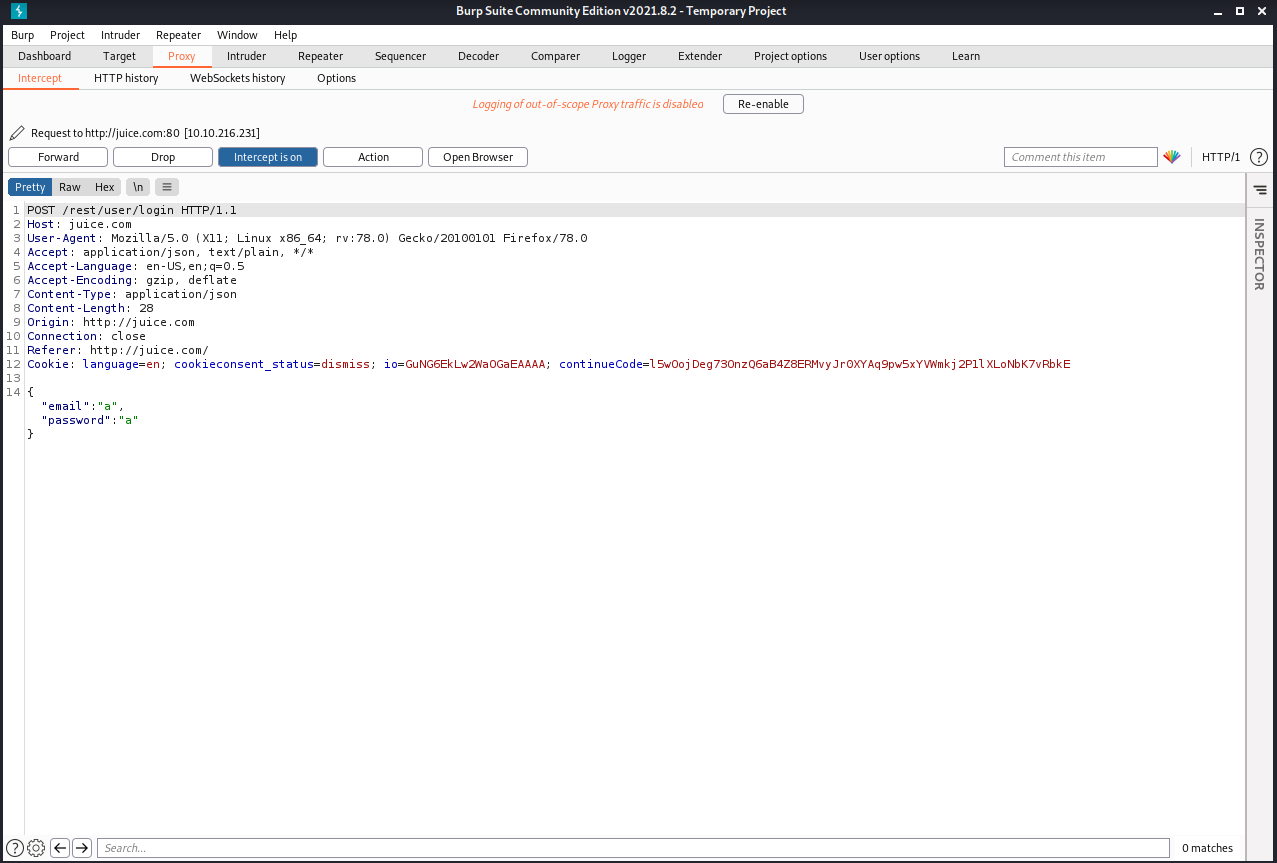This screenshot has width=1277, height=863.
Task: Select the Proxy tool tab
Action: [x=182, y=56]
